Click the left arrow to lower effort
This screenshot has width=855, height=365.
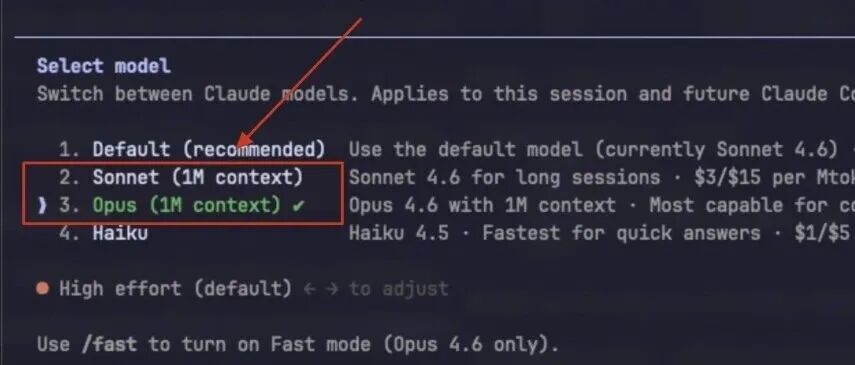coord(309,289)
